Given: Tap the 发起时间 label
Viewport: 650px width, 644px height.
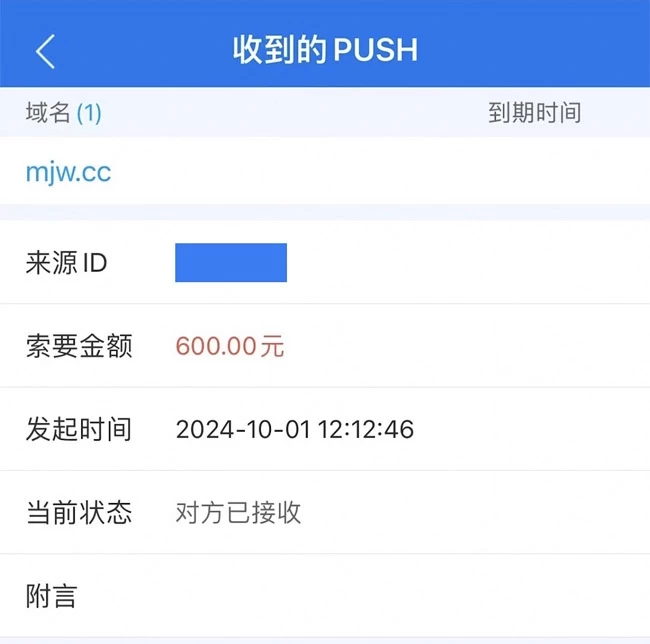Looking at the screenshot, I should click(79, 429).
